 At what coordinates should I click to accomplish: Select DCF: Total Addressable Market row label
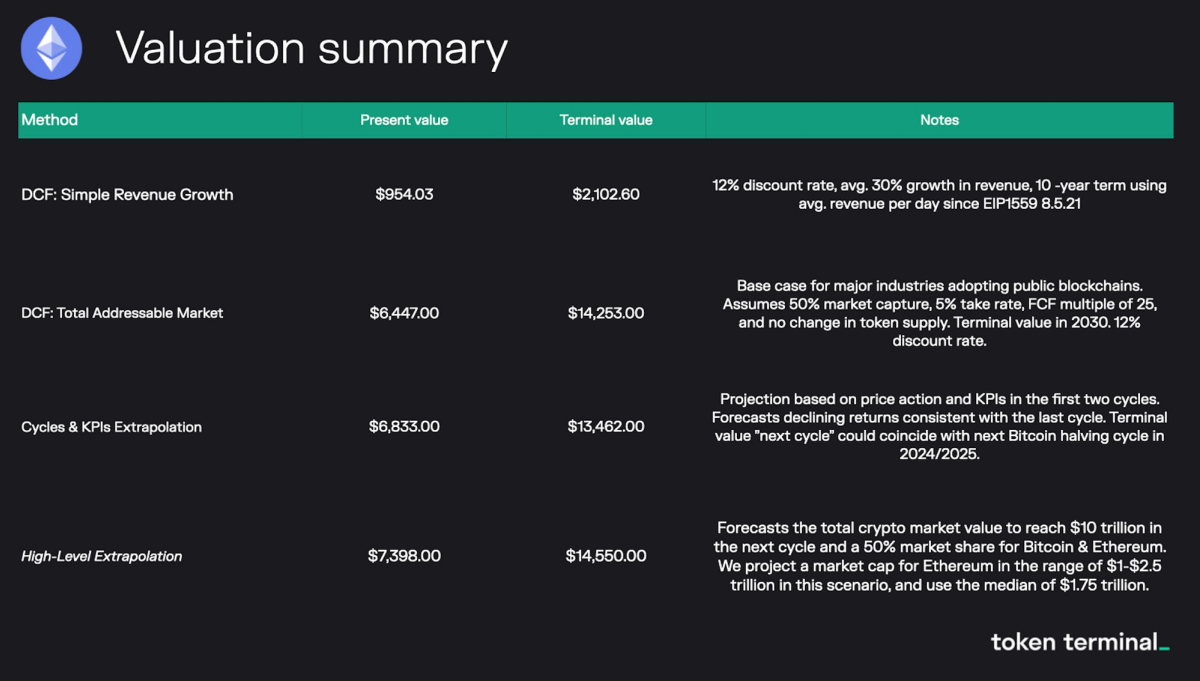click(122, 313)
